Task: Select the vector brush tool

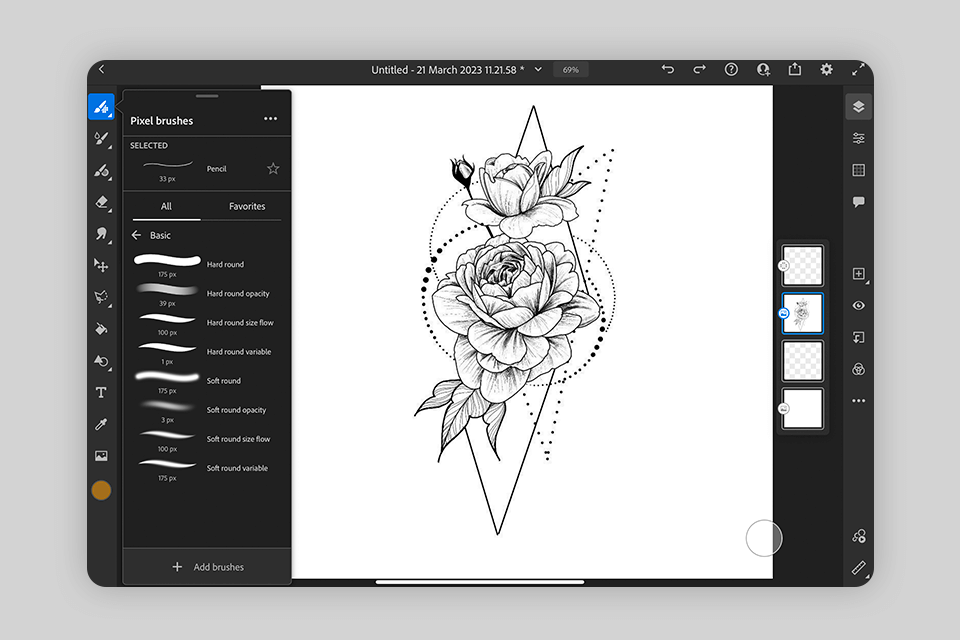Action: tap(101, 139)
